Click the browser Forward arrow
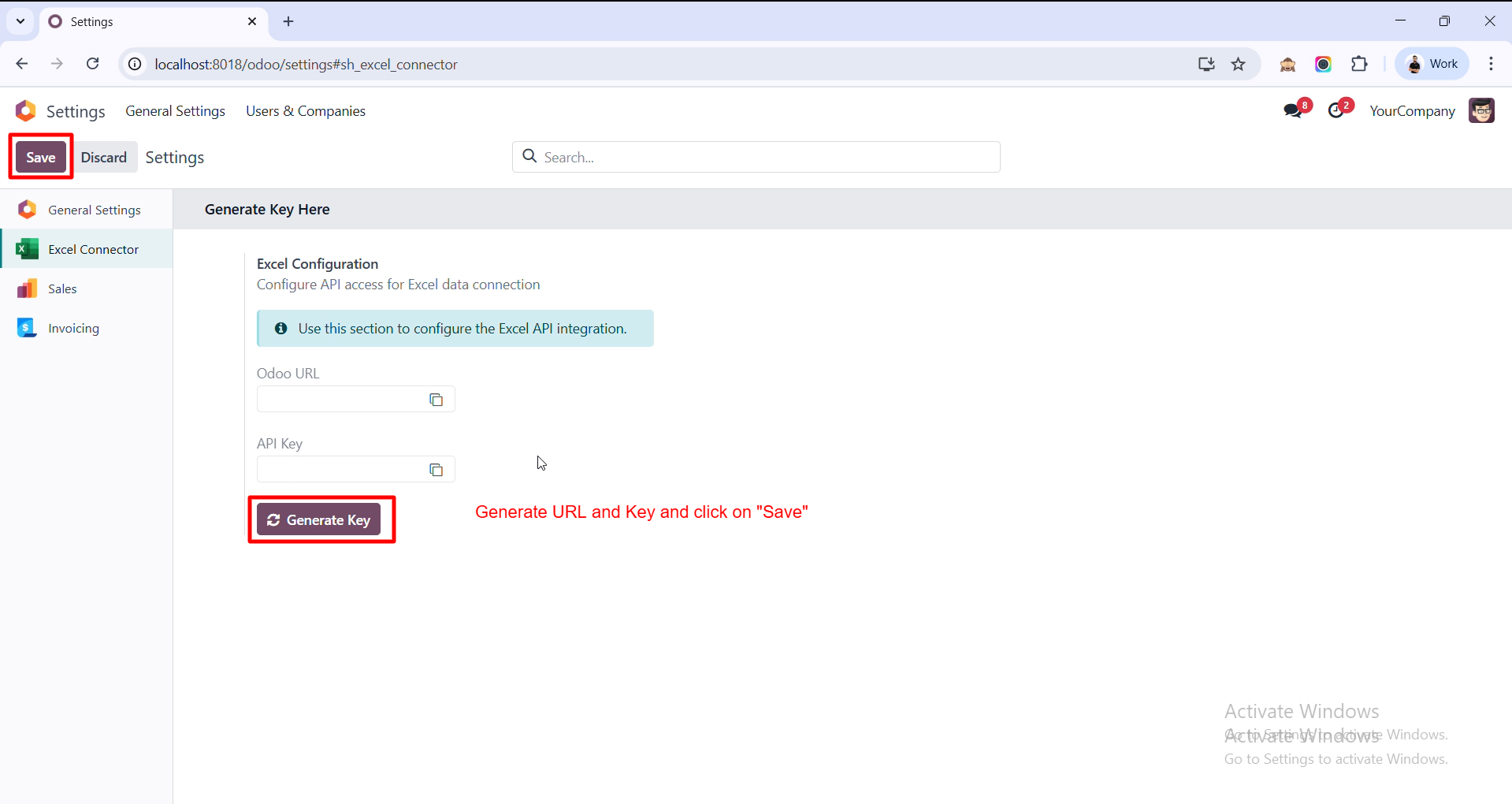 (57, 64)
